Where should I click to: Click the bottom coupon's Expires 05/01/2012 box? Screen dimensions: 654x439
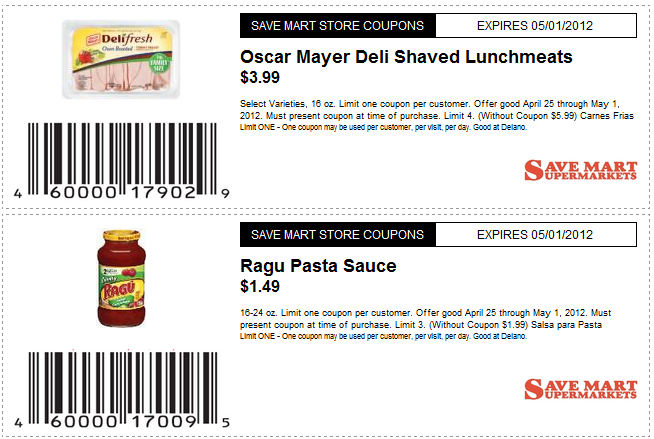point(536,234)
